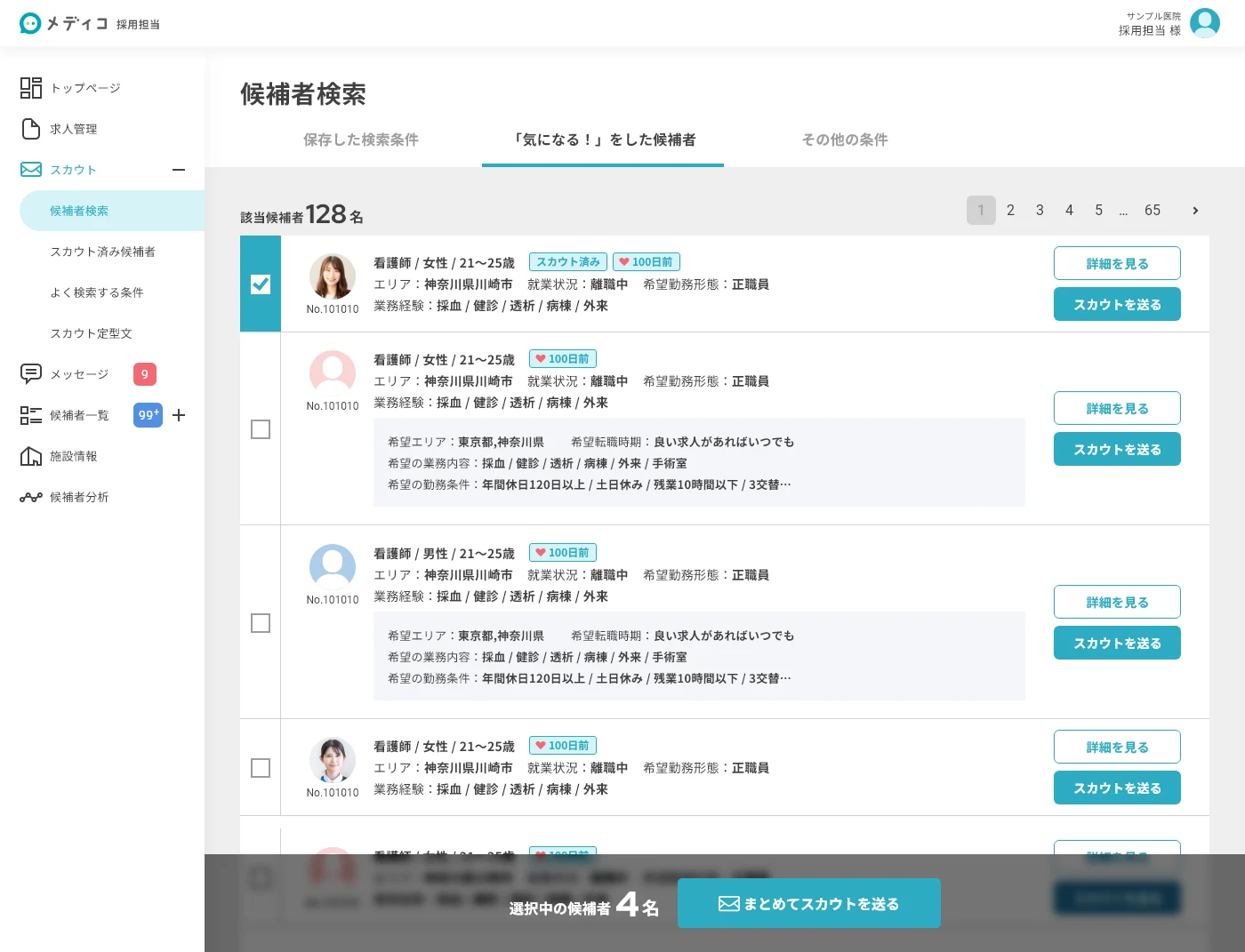
Task: Go to page 3
Action: pos(1040,211)
